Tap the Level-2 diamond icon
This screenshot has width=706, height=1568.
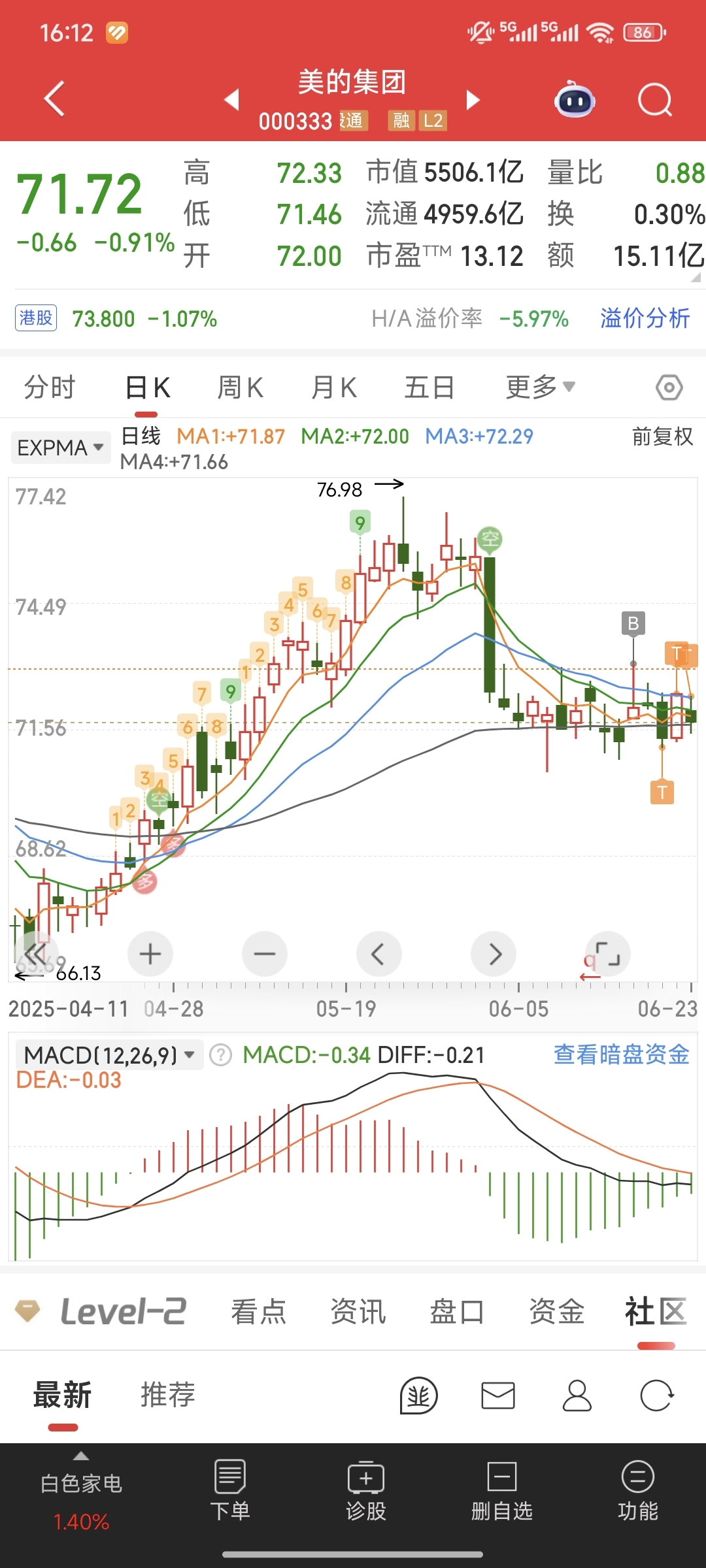pyautogui.click(x=27, y=1311)
